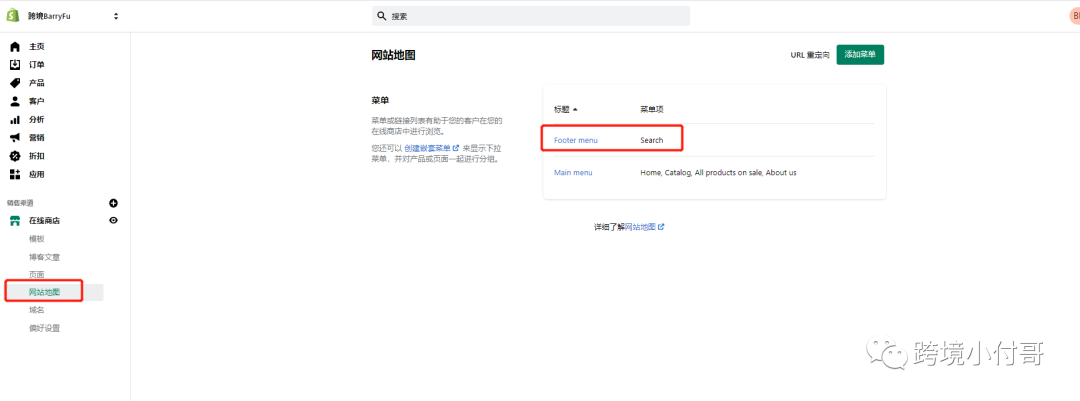
Task: Open the 产品 menu item
Action: [x=37, y=83]
